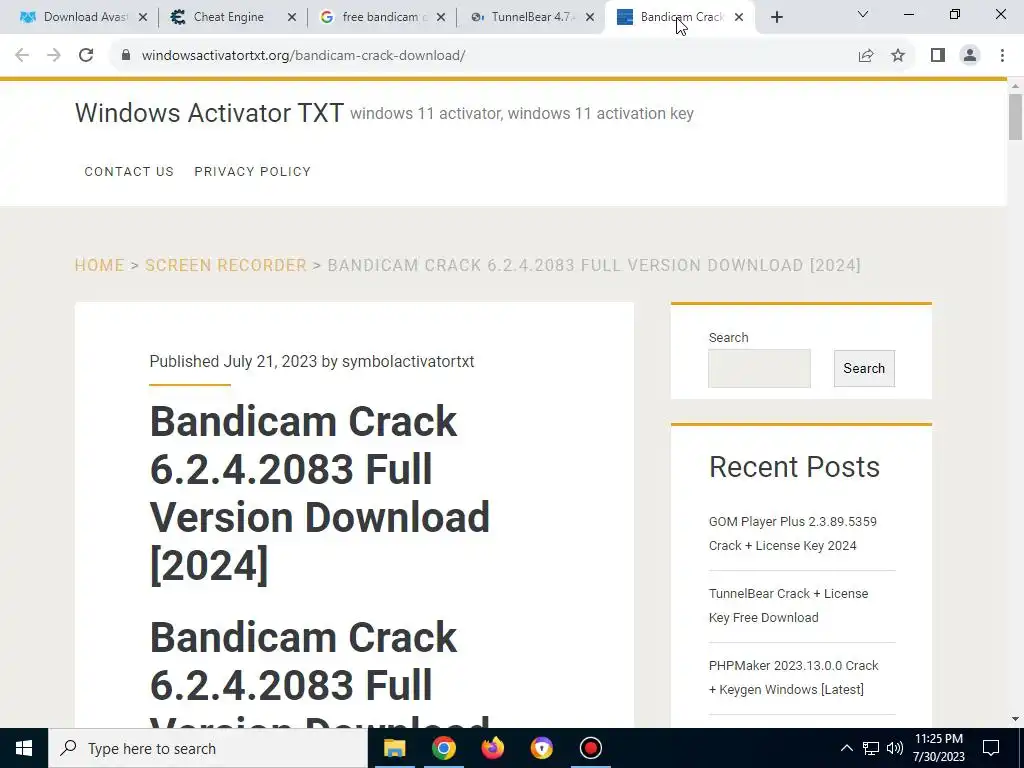This screenshot has height=768, width=1024.
Task: Close the Bandicam Crack tab
Action: click(739, 17)
